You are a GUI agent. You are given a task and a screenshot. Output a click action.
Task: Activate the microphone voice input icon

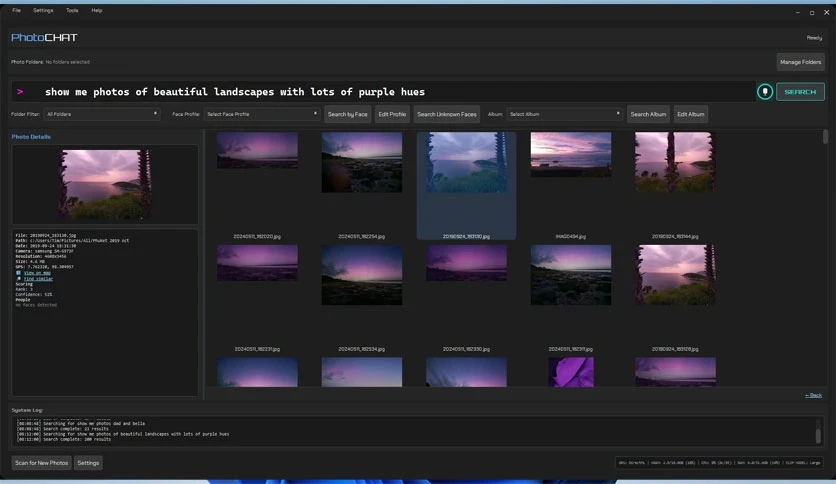[765, 92]
